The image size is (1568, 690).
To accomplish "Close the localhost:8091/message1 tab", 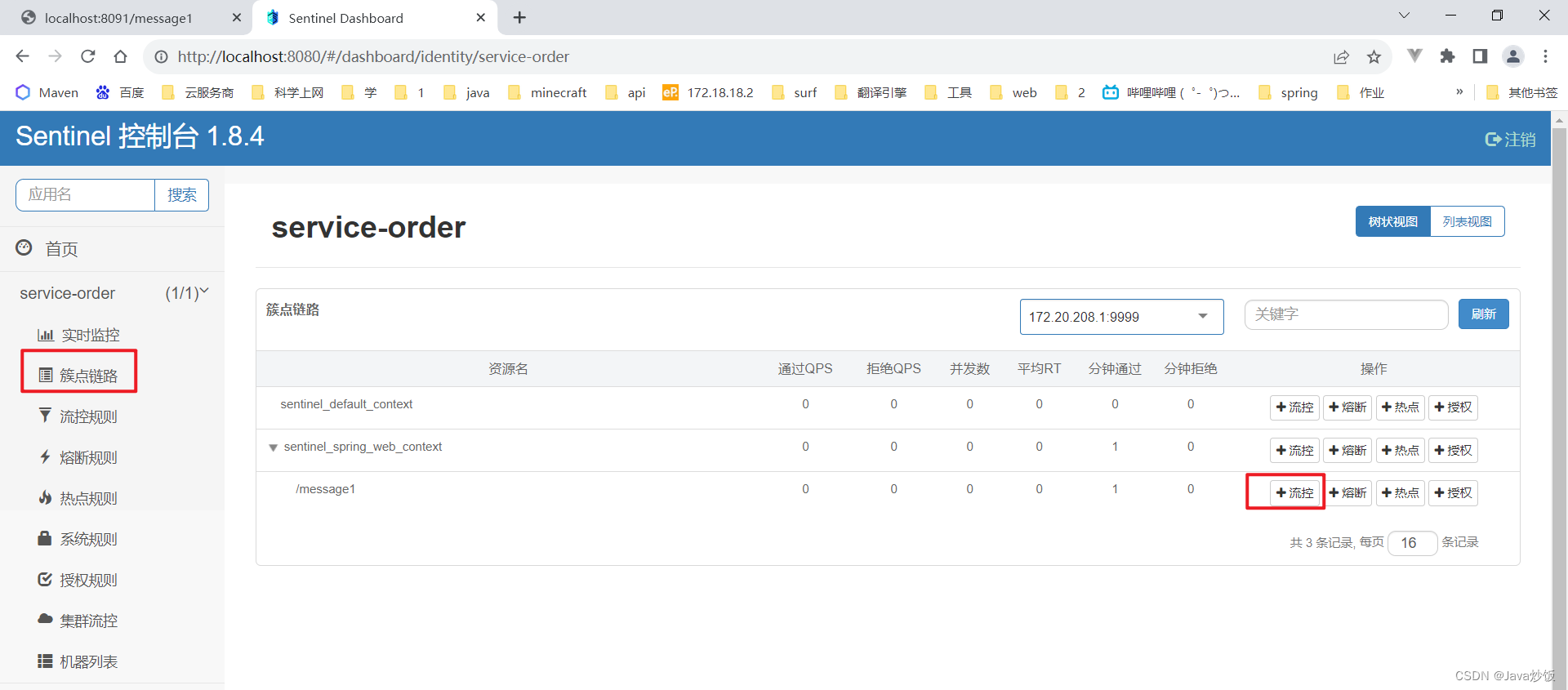I will [237, 17].
